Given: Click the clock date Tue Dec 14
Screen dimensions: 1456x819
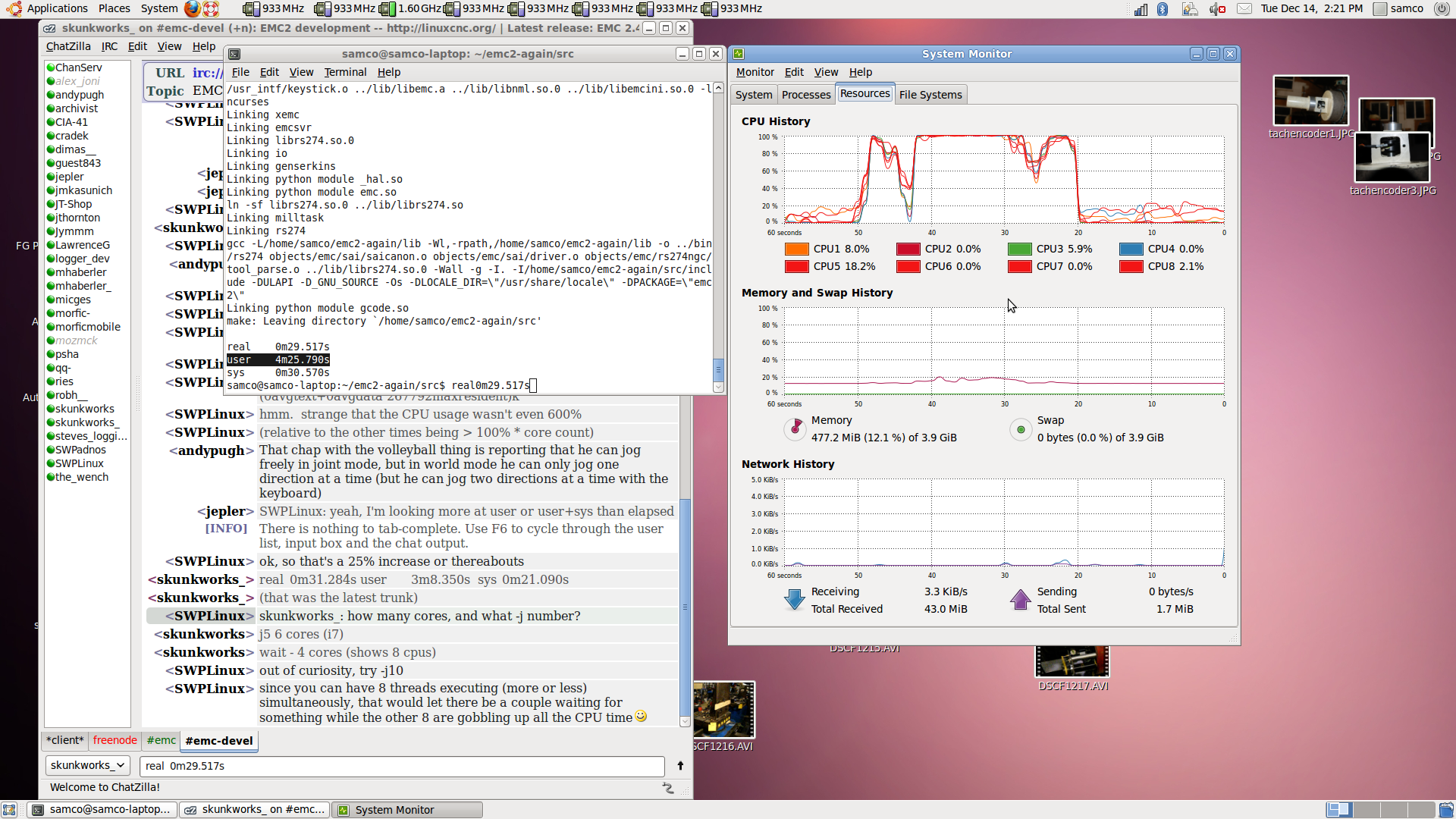Looking at the screenshot, I should point(1311,8).
